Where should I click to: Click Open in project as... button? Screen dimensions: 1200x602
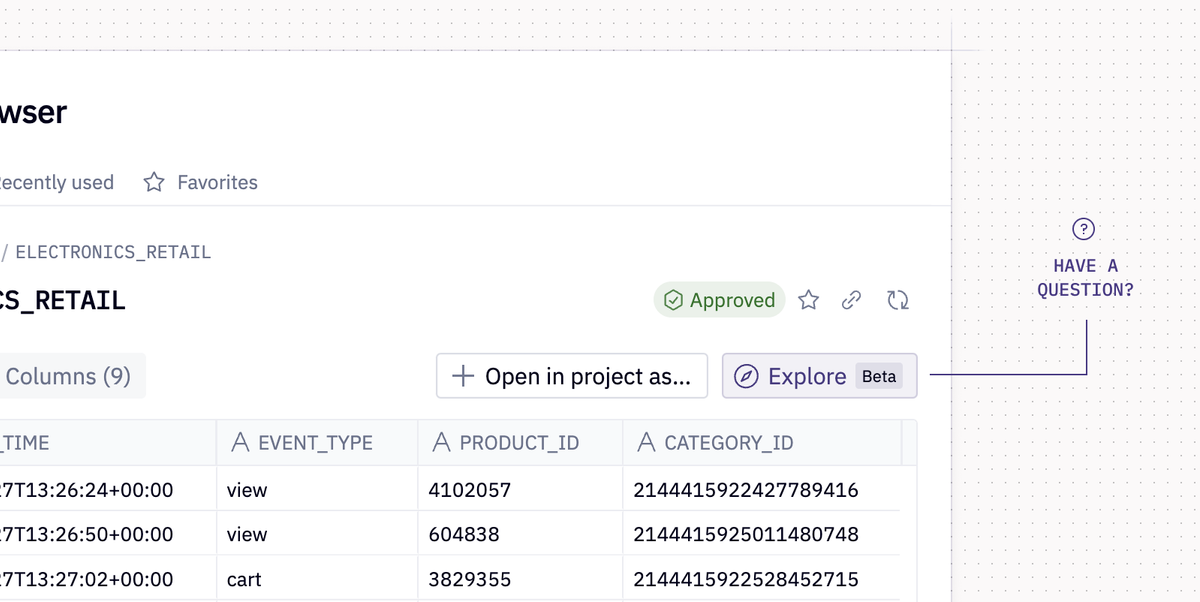coord(572,376)
